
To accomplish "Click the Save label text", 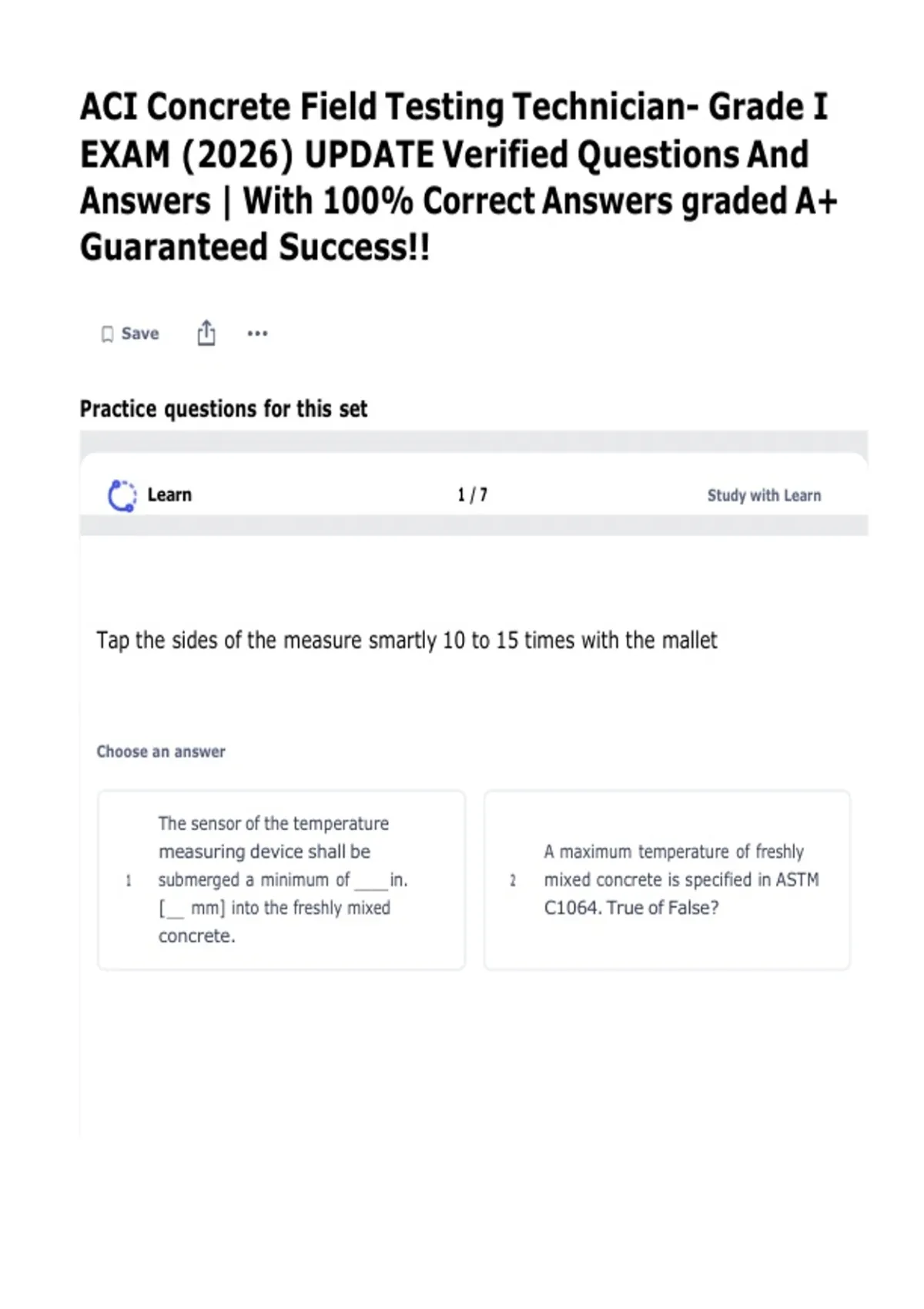I will click(x=140, y=333).
